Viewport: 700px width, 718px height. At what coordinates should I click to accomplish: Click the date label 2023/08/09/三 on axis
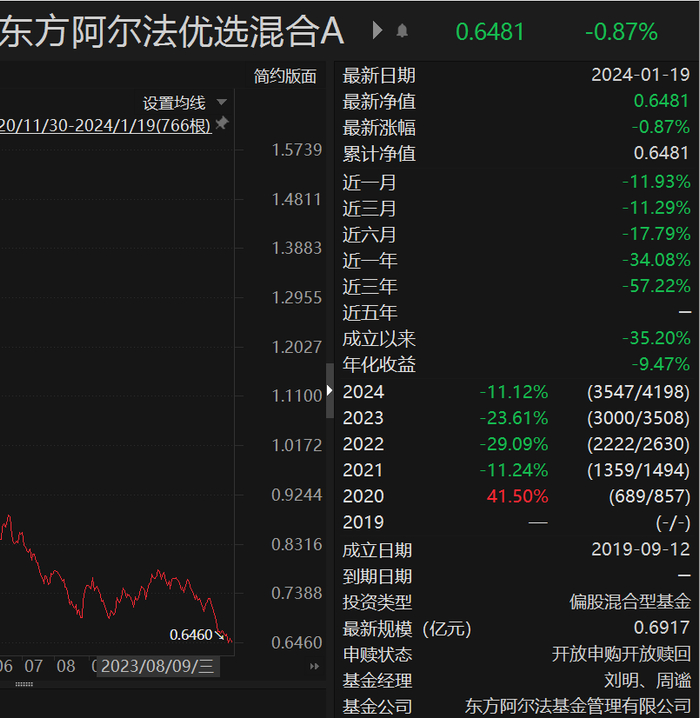157,666
